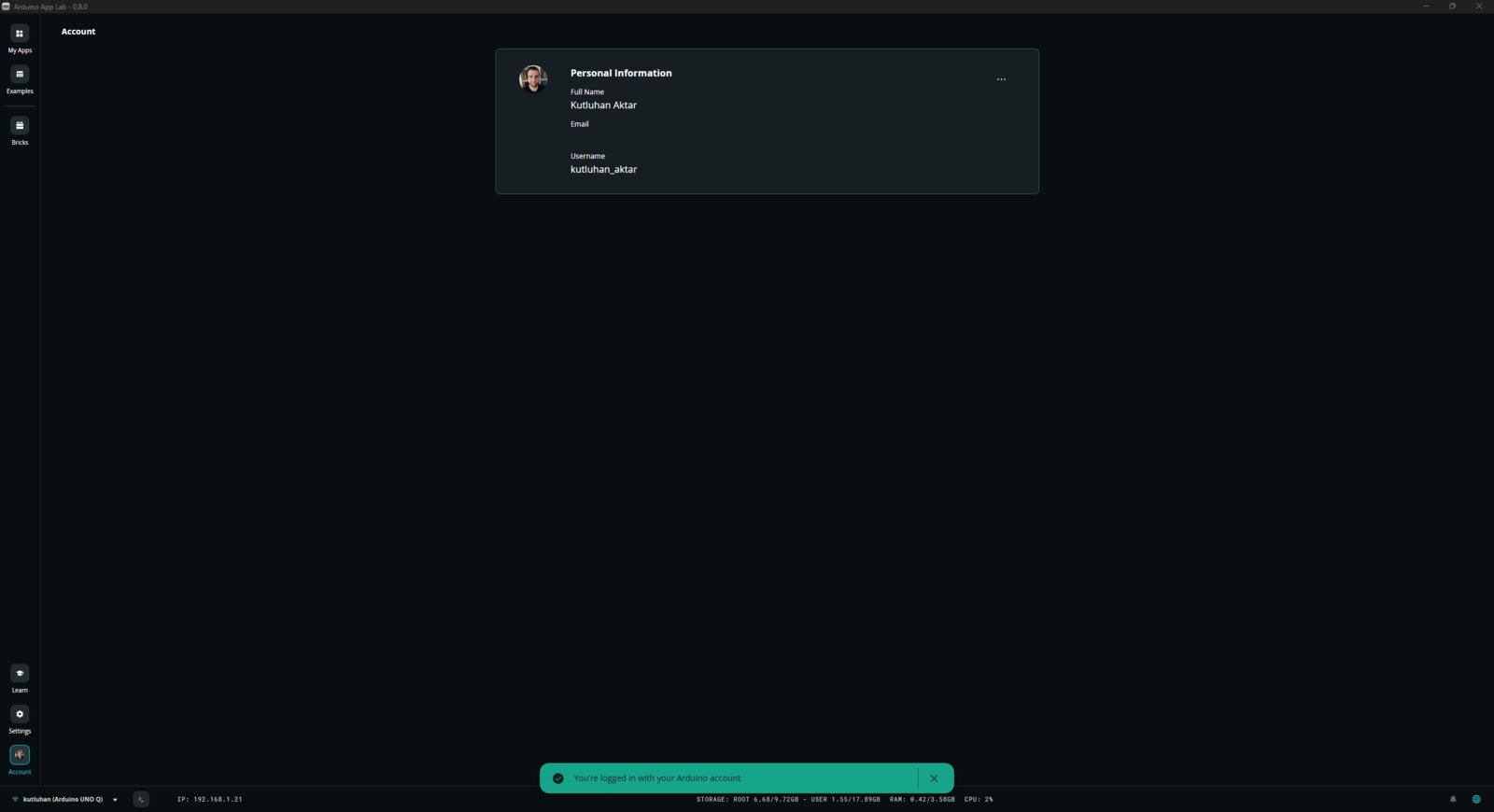Open the terminal console icon
The image size is (1494, 812).
pos(141,799)
